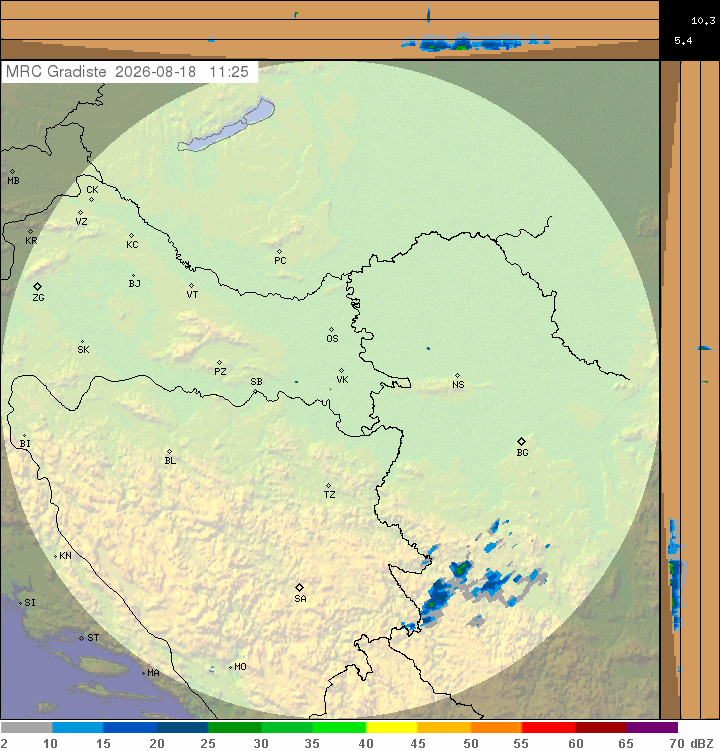Click the ZG city diamond marker

(37, 286)
